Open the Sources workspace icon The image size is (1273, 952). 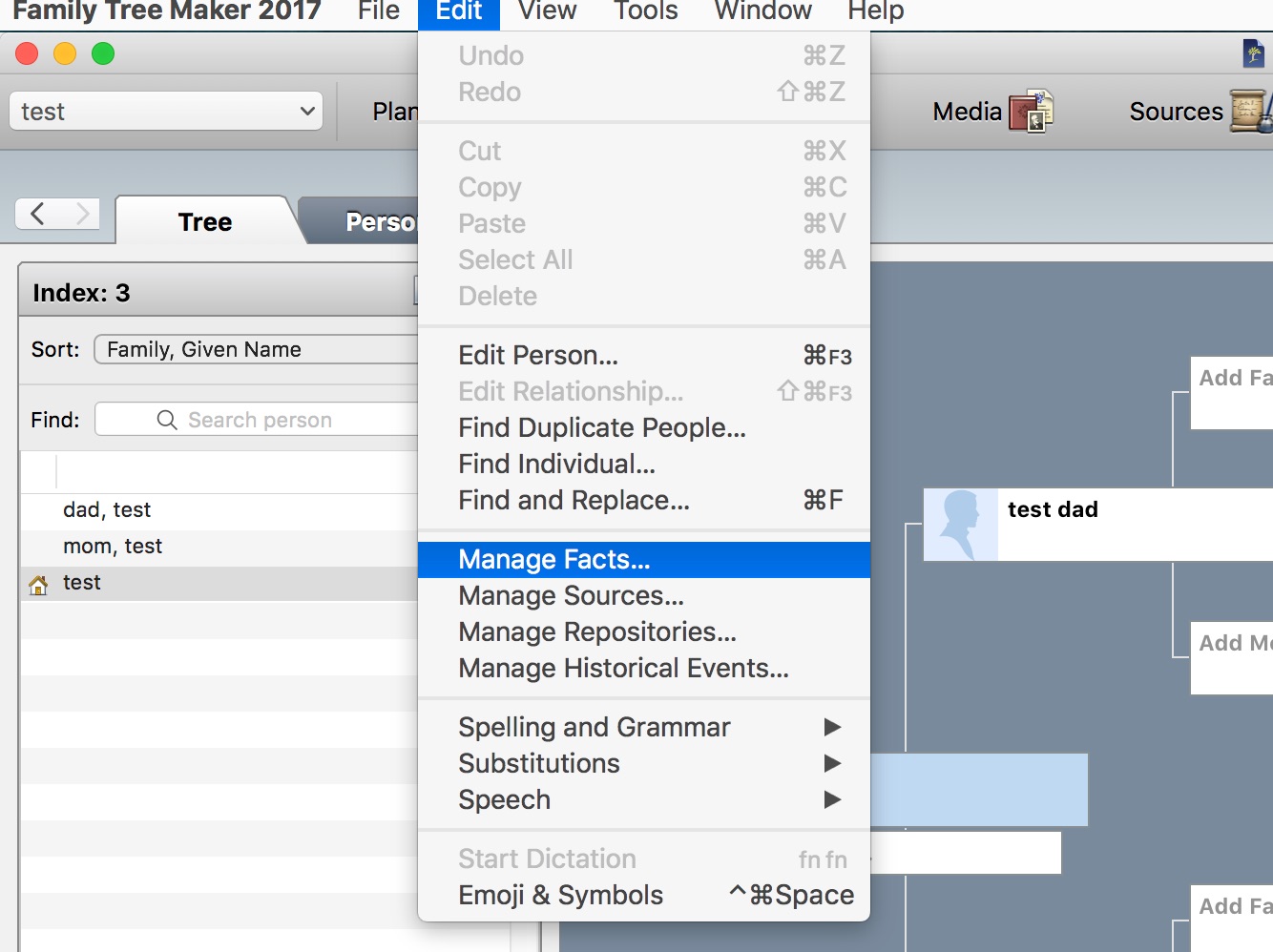[x=1250, y=112]
